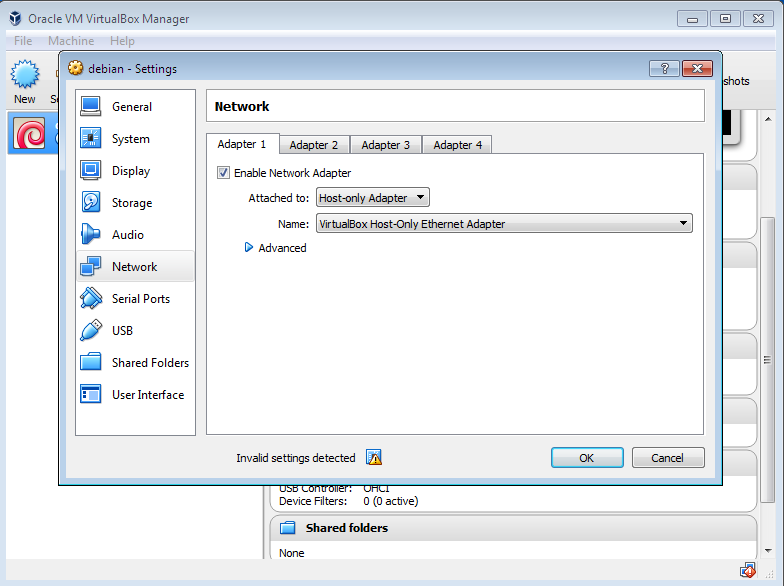Image resolution: width=784 pixels, height=586 pixels.
Task: Select General label in settings list
Action: click(x=132, y=107)
